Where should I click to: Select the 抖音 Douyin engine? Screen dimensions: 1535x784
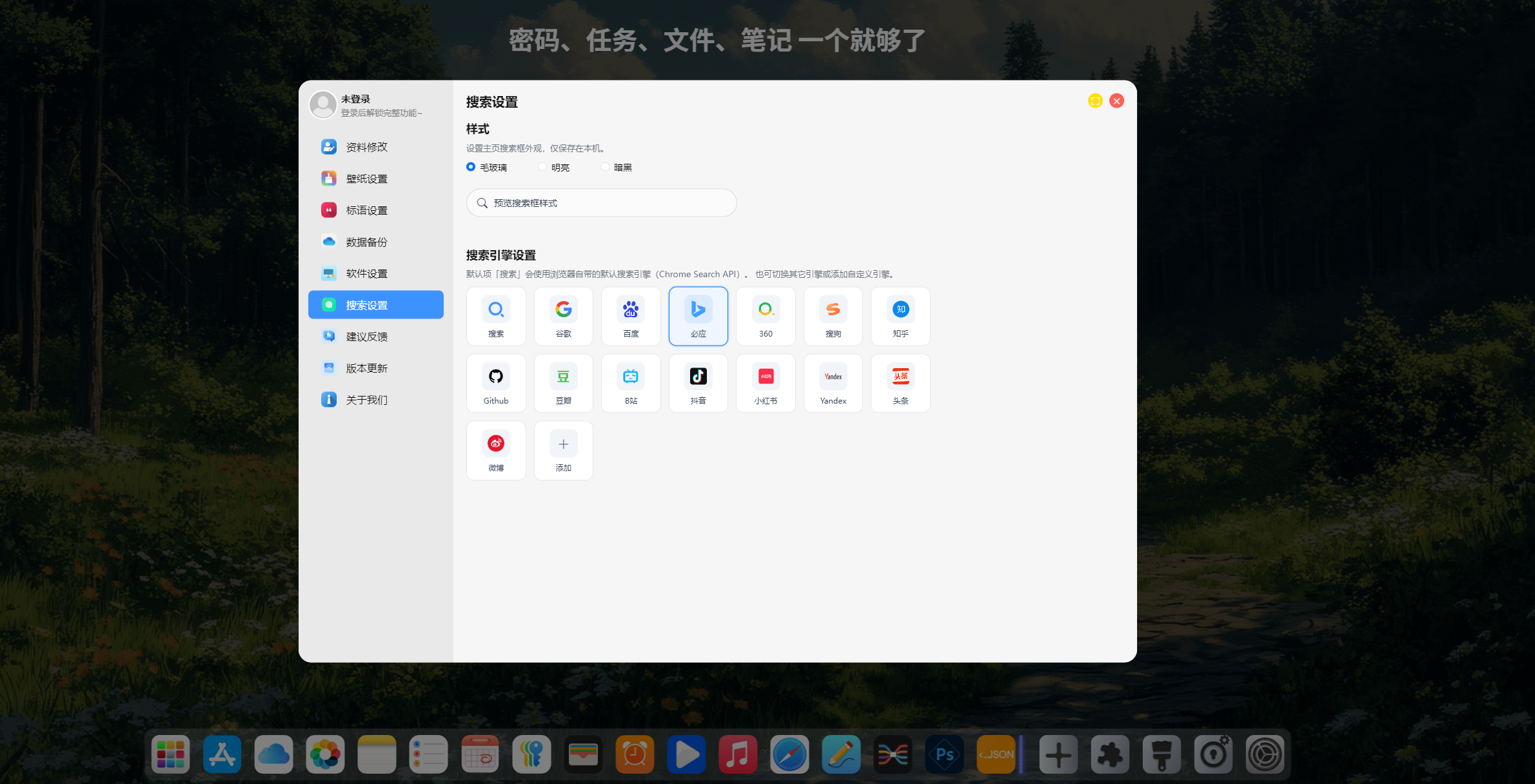click(x=698, y=383)
